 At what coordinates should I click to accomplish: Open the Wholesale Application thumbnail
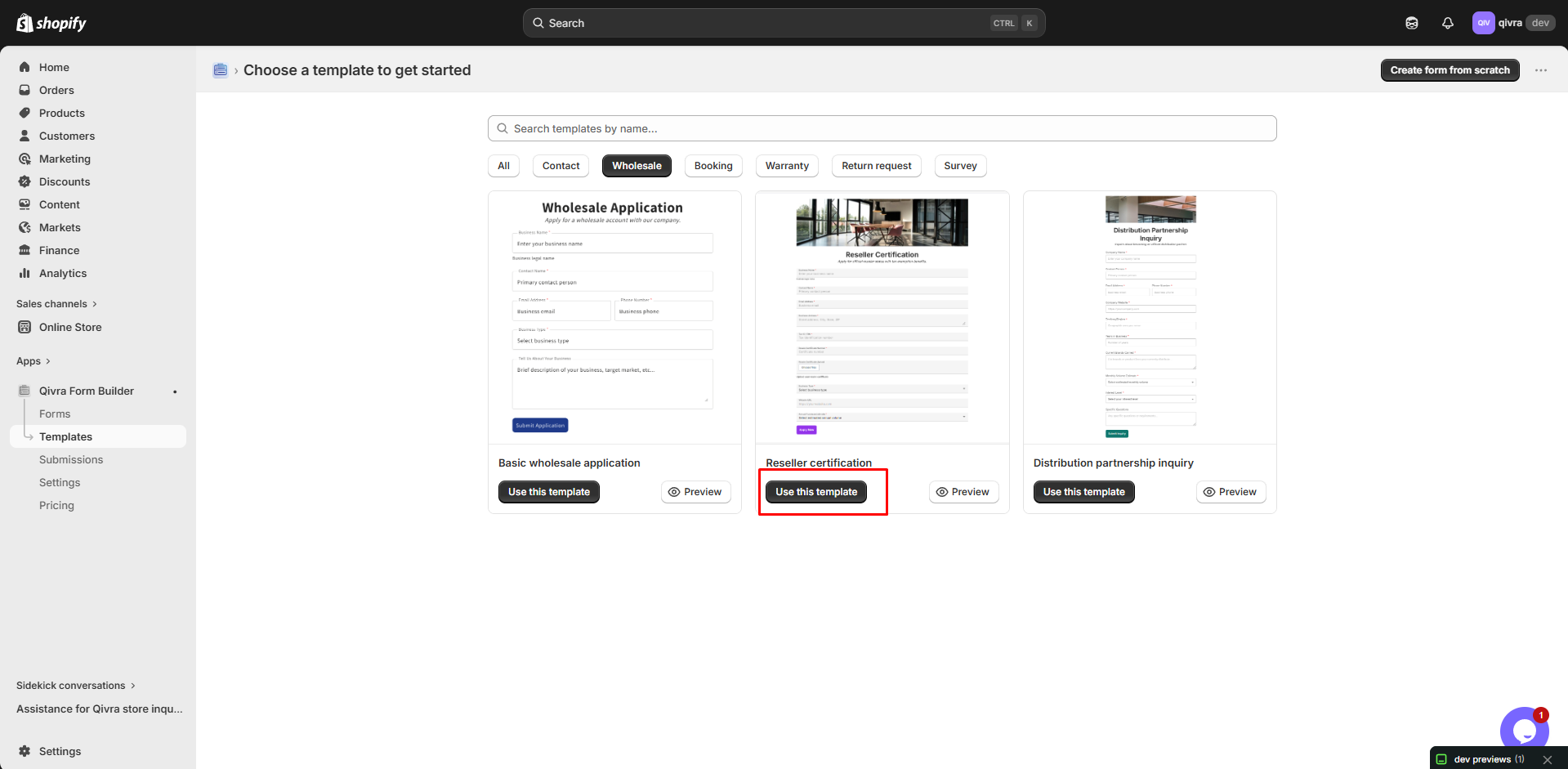point(614,318)
